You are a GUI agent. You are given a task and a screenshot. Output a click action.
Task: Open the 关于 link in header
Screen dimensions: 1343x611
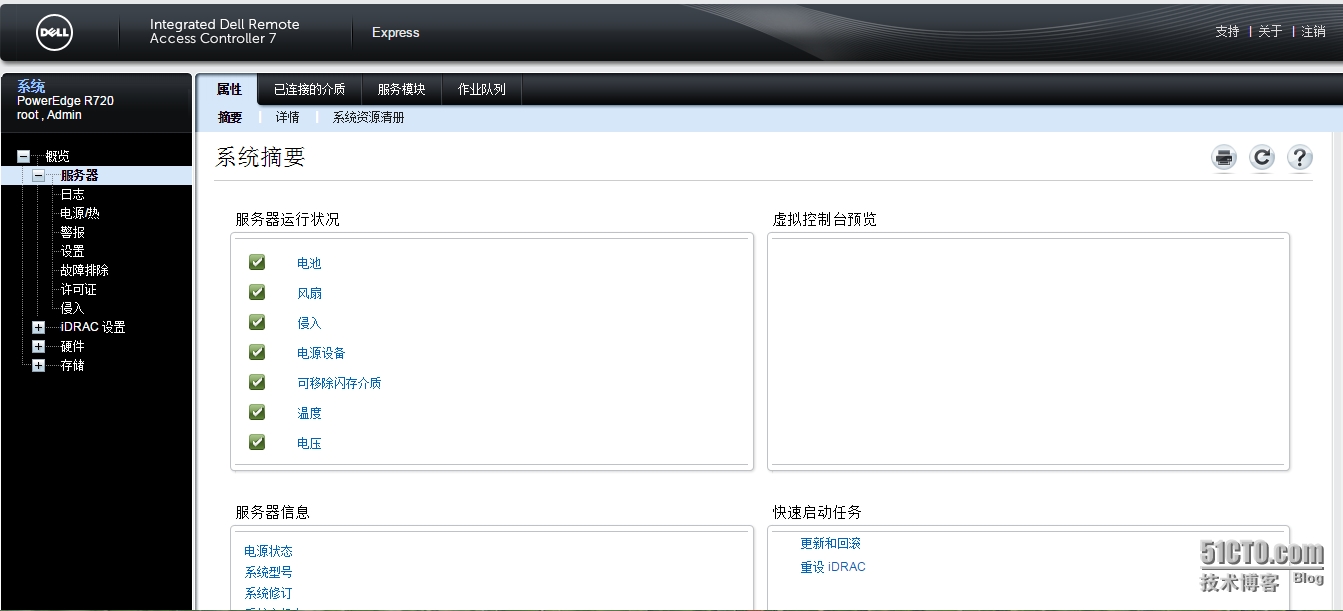point(1270,32)
